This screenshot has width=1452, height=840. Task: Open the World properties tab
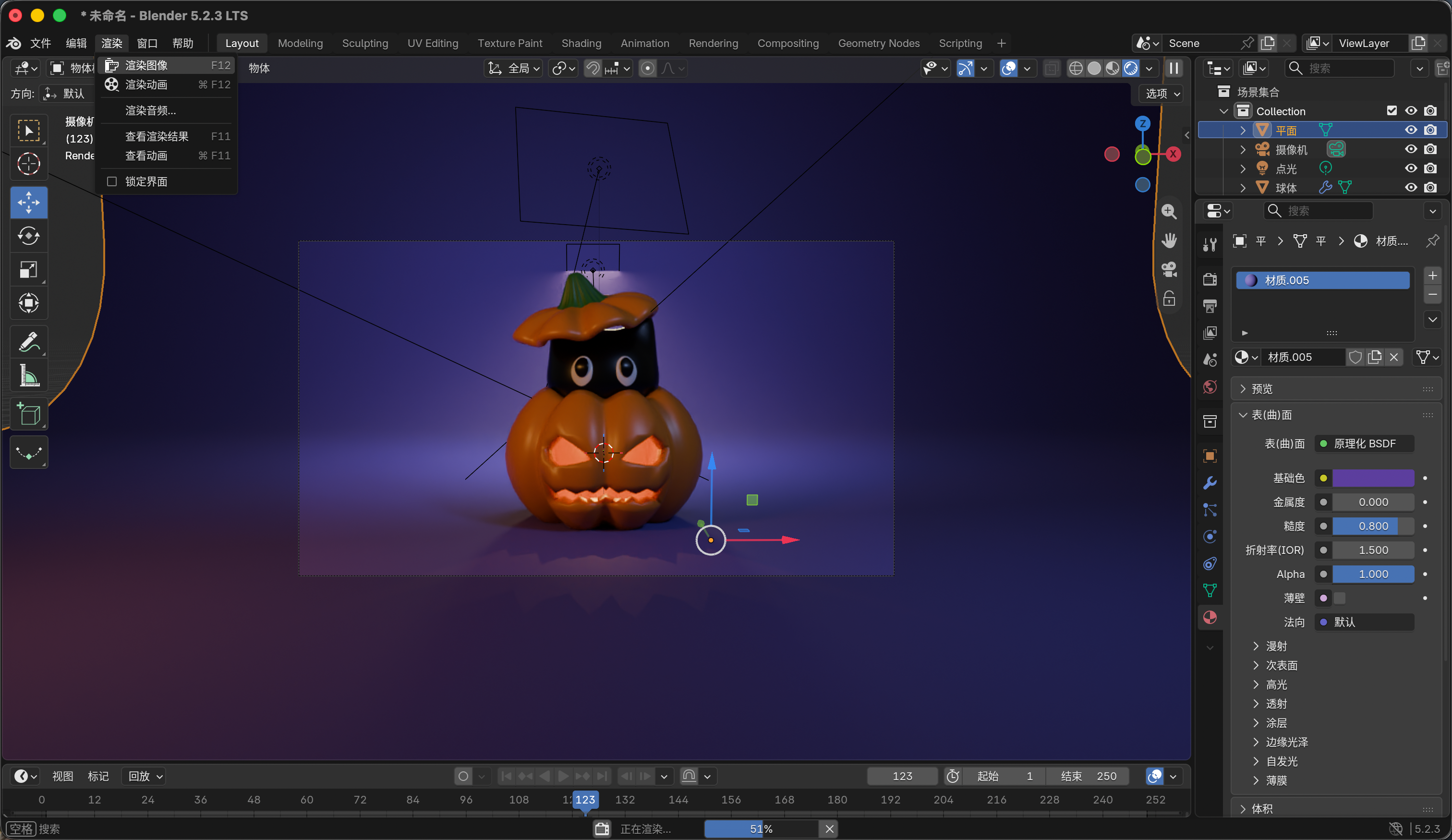click(x=1210, y=386)
